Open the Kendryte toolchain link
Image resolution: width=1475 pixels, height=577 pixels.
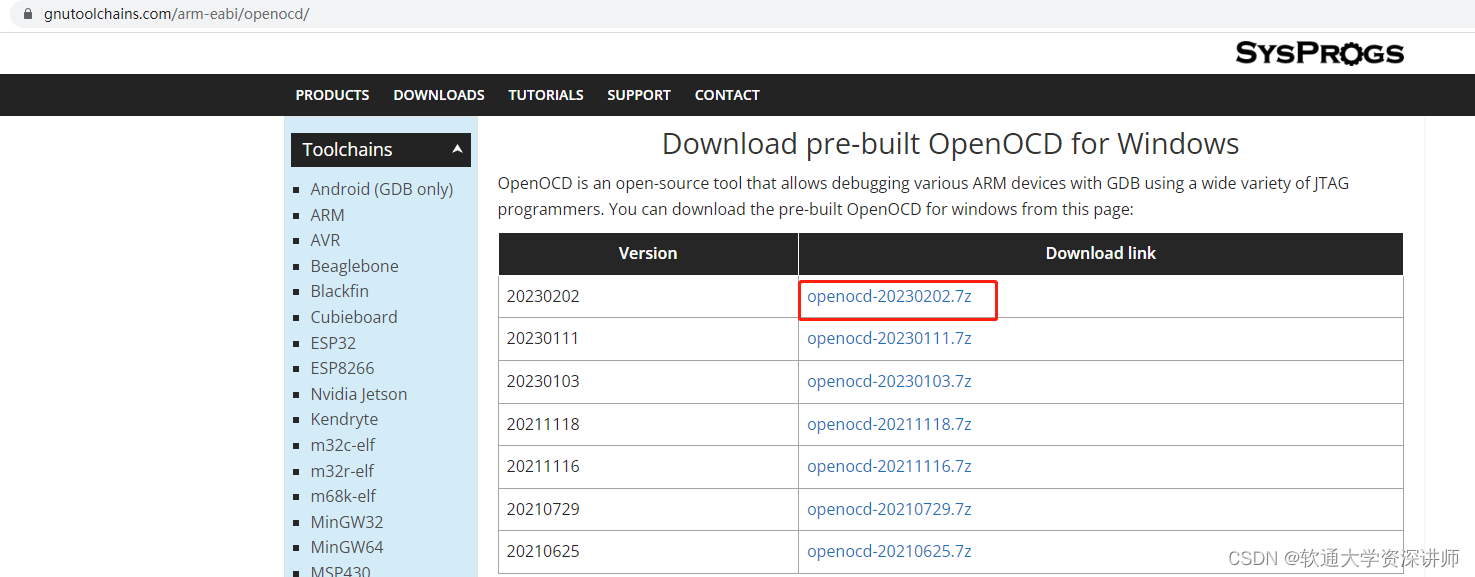coord(344,419)
